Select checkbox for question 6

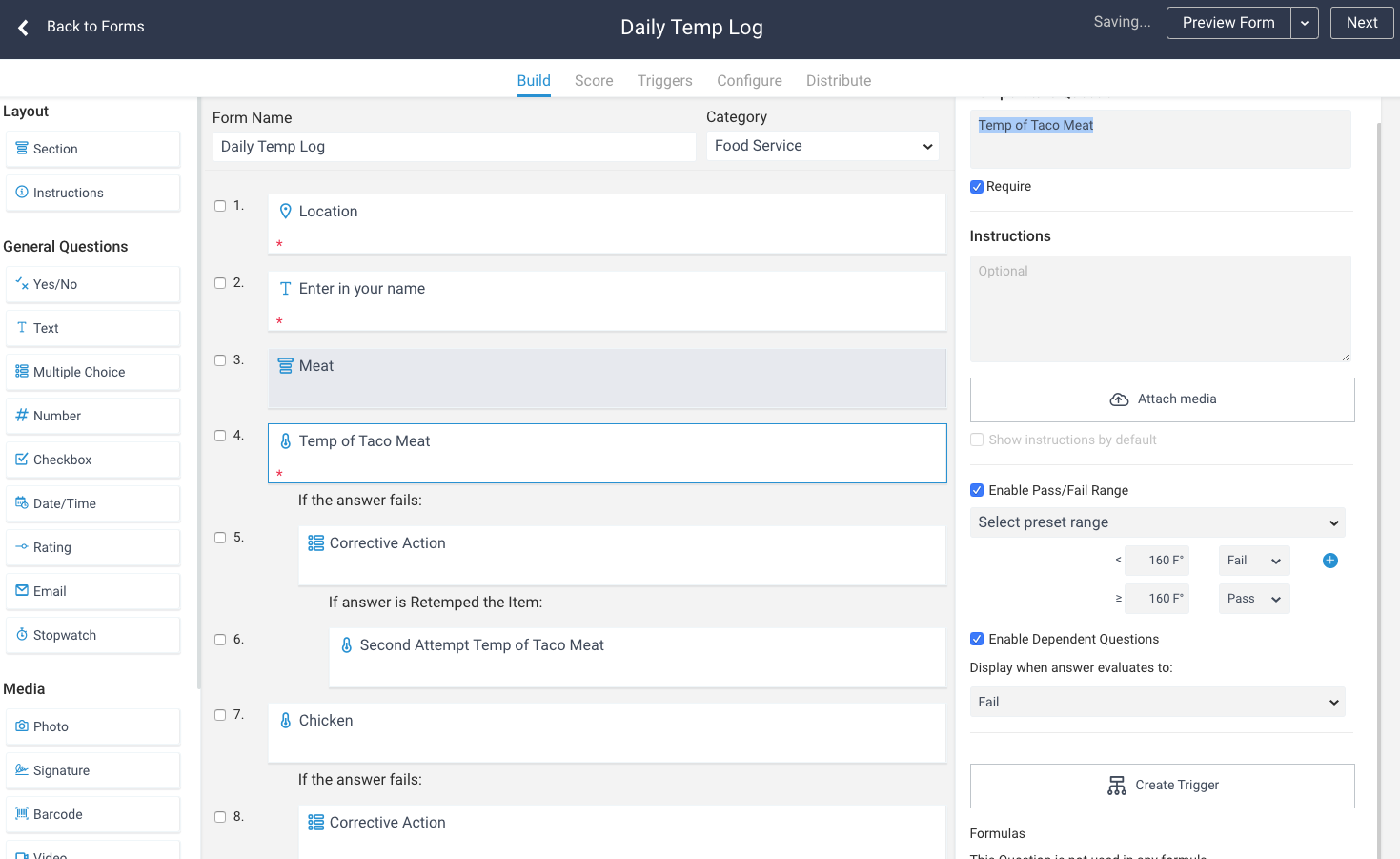point(220,640)
